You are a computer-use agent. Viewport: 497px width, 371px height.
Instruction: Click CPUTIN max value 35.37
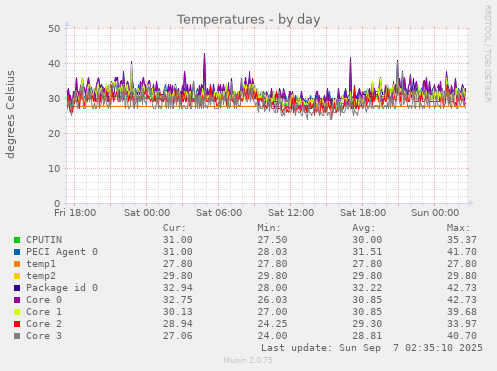tap(462, 240)
